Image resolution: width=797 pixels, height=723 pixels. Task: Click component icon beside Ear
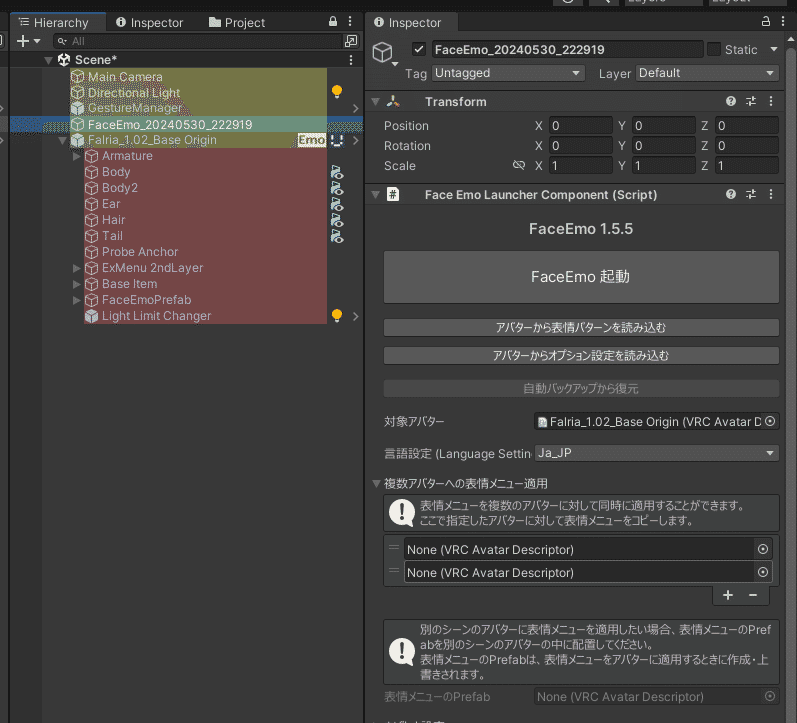tap(336, 204)
